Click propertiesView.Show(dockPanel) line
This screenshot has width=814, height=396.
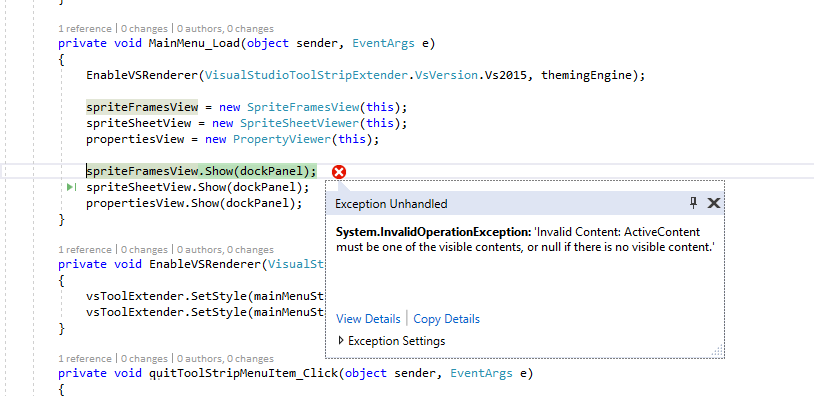[194, 203]
